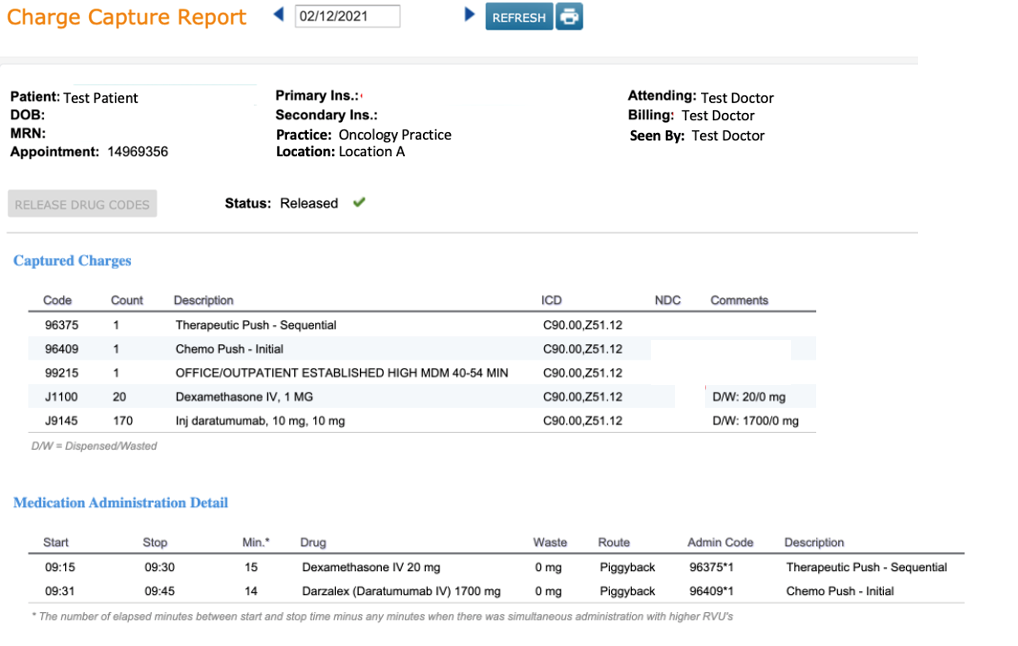Click the report date input field
The image size is (1018, 646).
[x=347, y=17]
